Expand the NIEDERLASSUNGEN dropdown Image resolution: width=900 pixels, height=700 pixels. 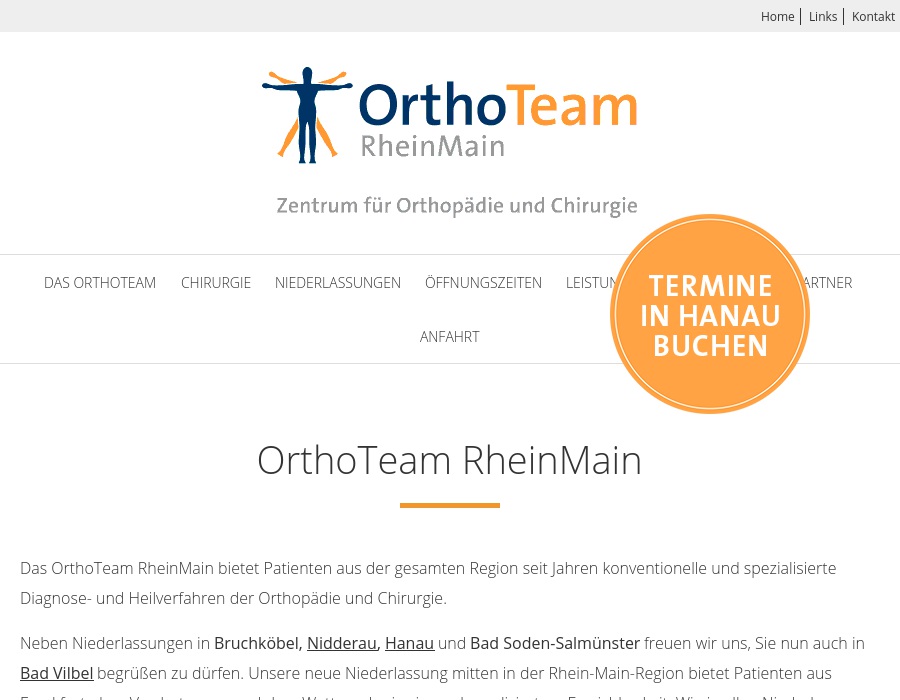pos(337,283)
